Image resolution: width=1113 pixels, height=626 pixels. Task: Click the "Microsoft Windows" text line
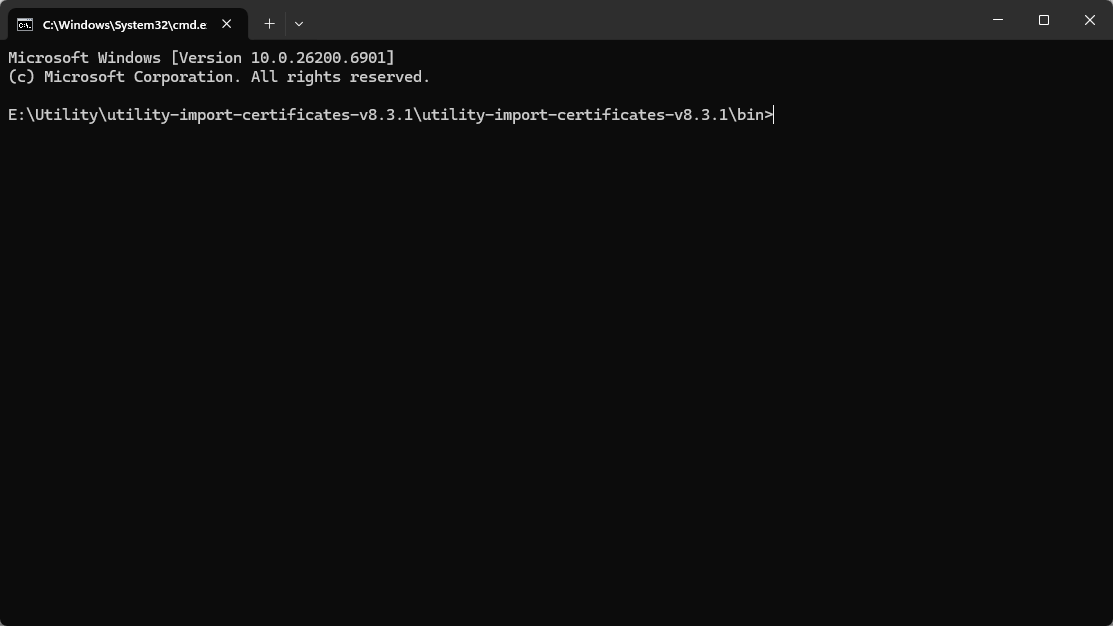click(84, 58)
